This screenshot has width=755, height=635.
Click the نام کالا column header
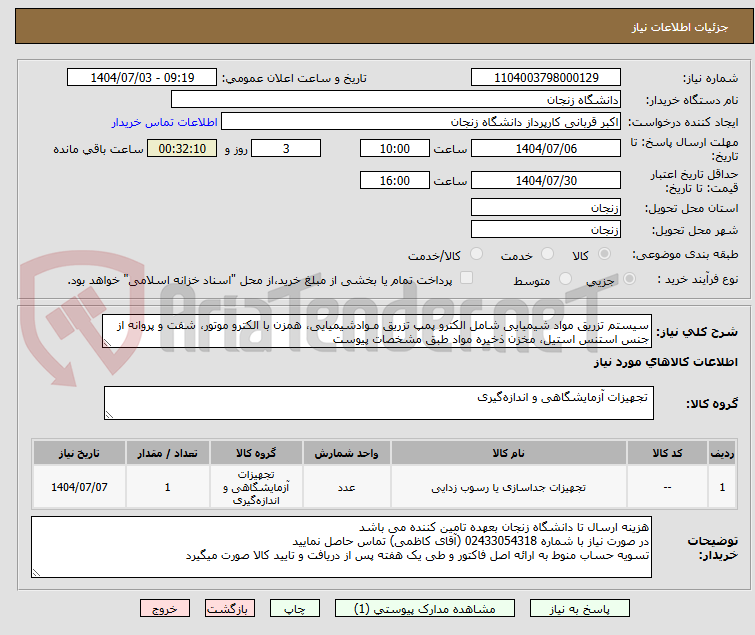(509, 453)
